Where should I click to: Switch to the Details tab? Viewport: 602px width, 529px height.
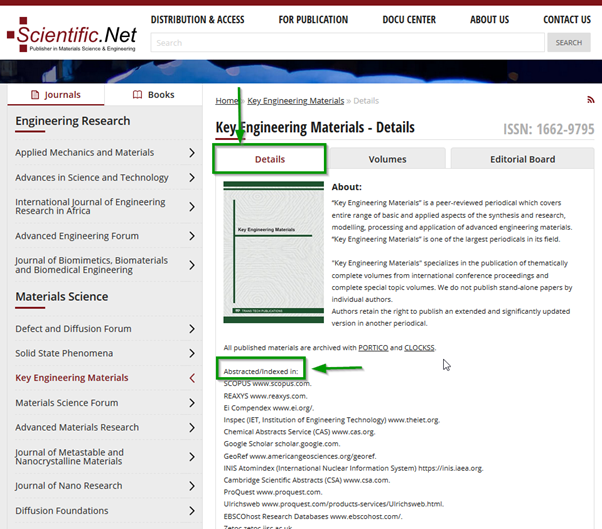(270, 159)
